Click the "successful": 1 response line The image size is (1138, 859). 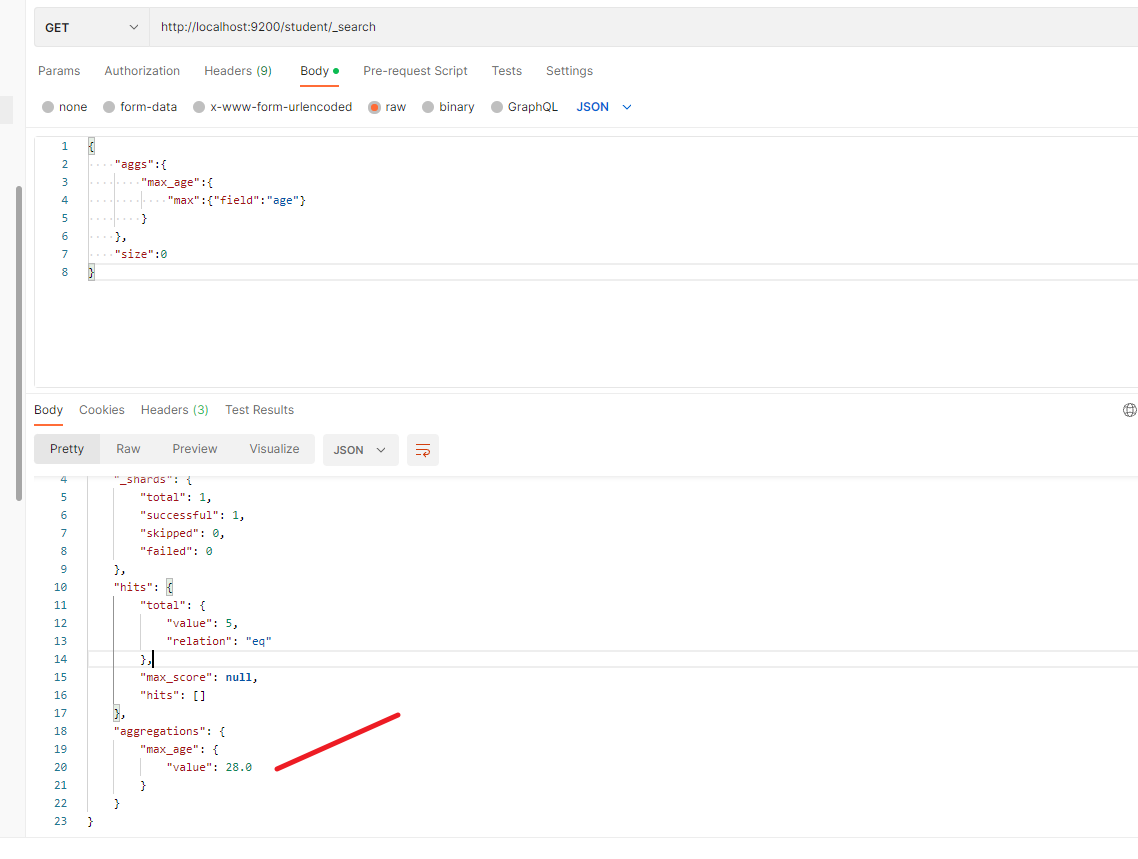(x=192, y=515)
